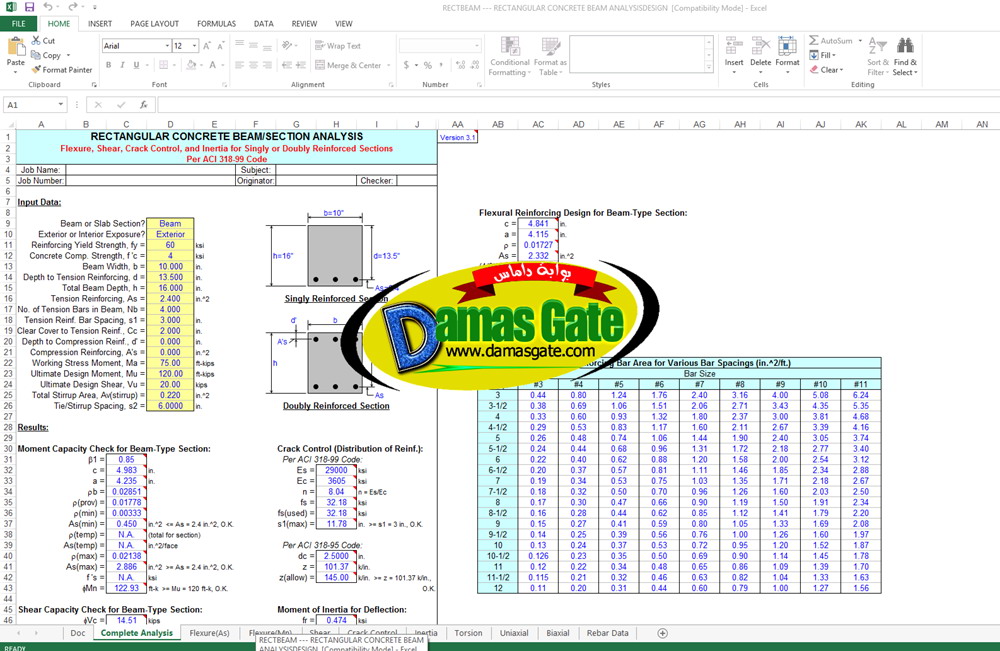1000x651 pixels.
Task: Click into the formula bar
Action: click(x=577, y=105)
